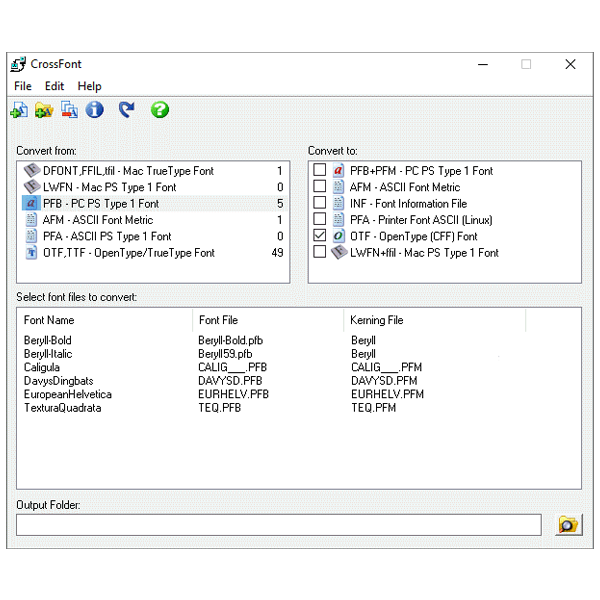Click icon beside OTF,TTF OpenType/TrueType Font

coord(31,253)
